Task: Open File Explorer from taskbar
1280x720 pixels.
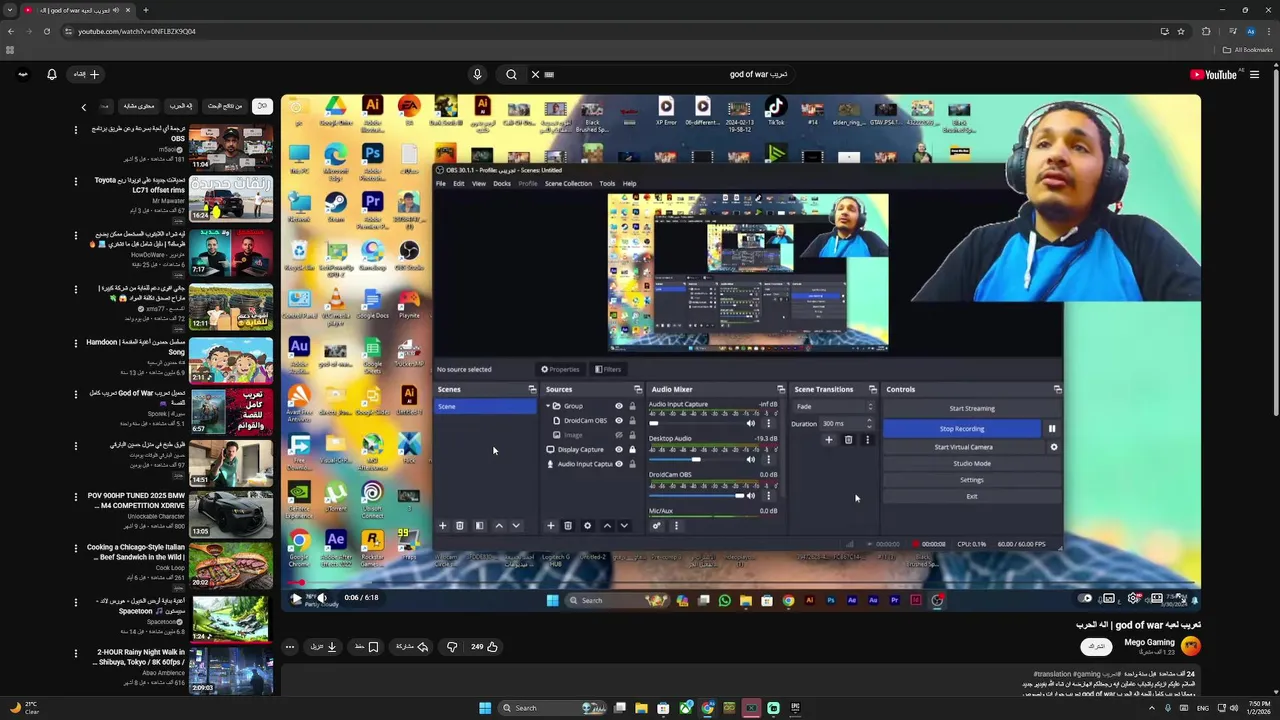Action: (642, 708)
